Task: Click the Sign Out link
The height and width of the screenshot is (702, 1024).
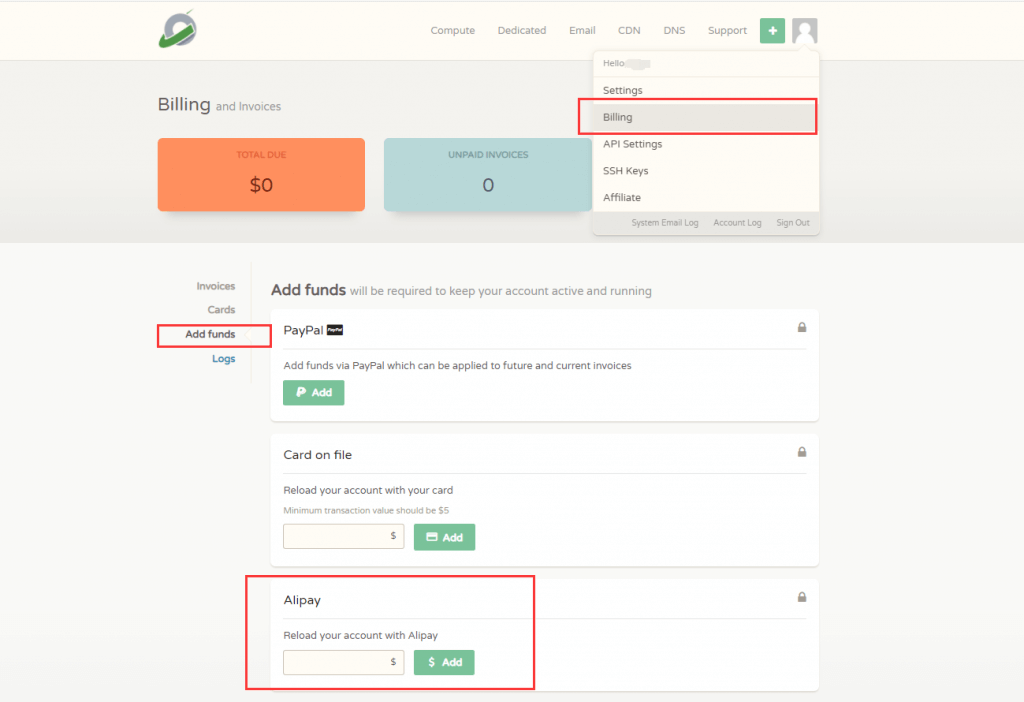Action: tap(793, 223)
